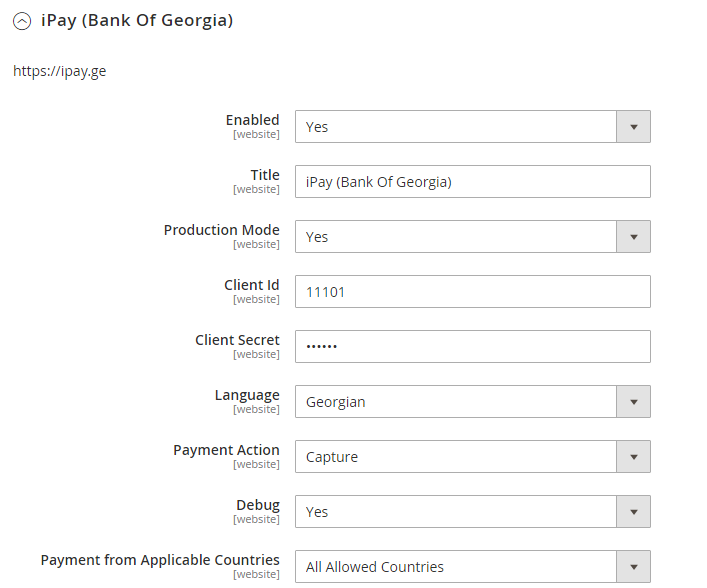The width and height of the screenshot is (707, 588).
Task: Open the Language dropdown showing Georgian
Action: [x=456, y=402]
